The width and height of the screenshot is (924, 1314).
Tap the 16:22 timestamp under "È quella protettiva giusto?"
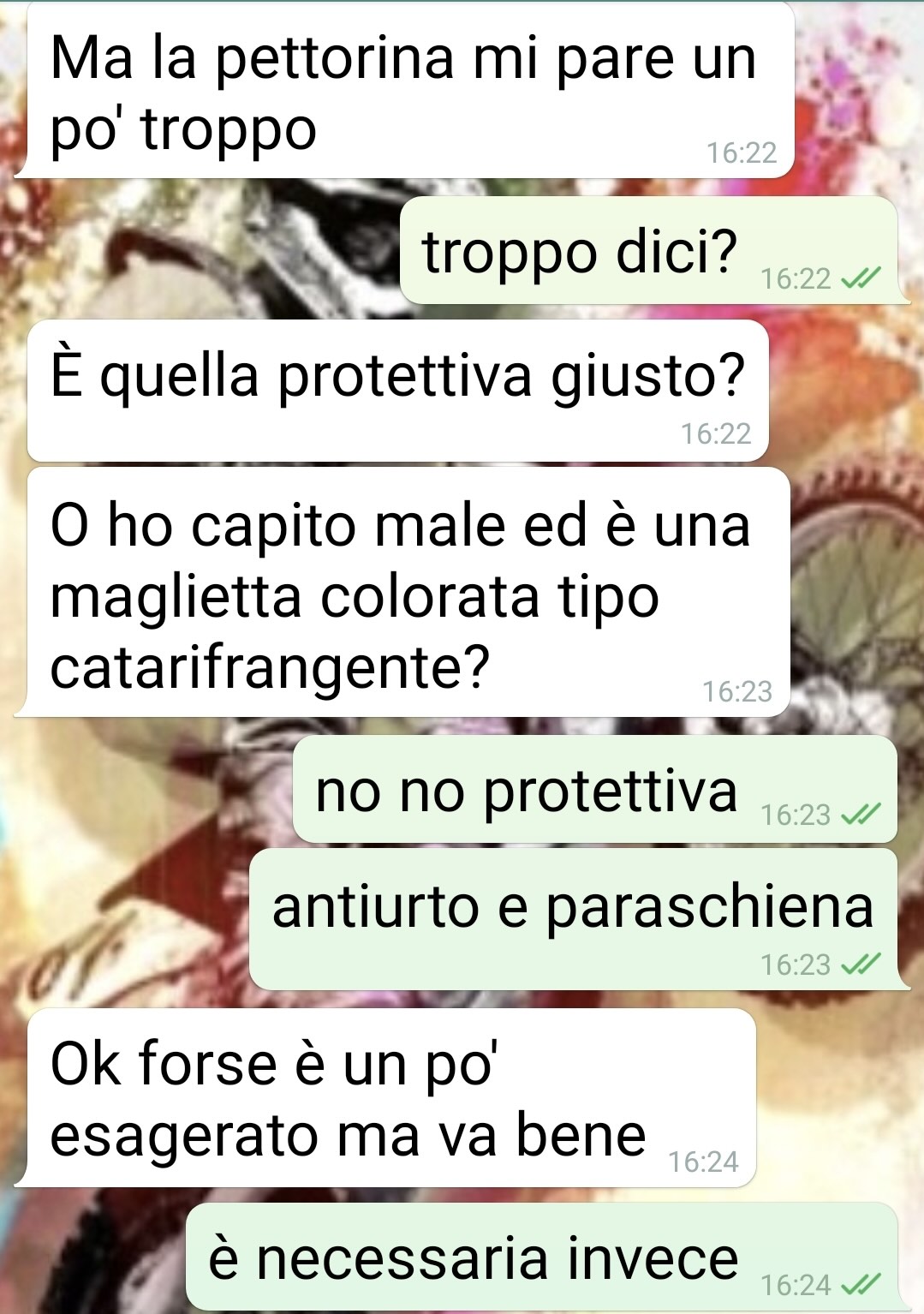716,434
